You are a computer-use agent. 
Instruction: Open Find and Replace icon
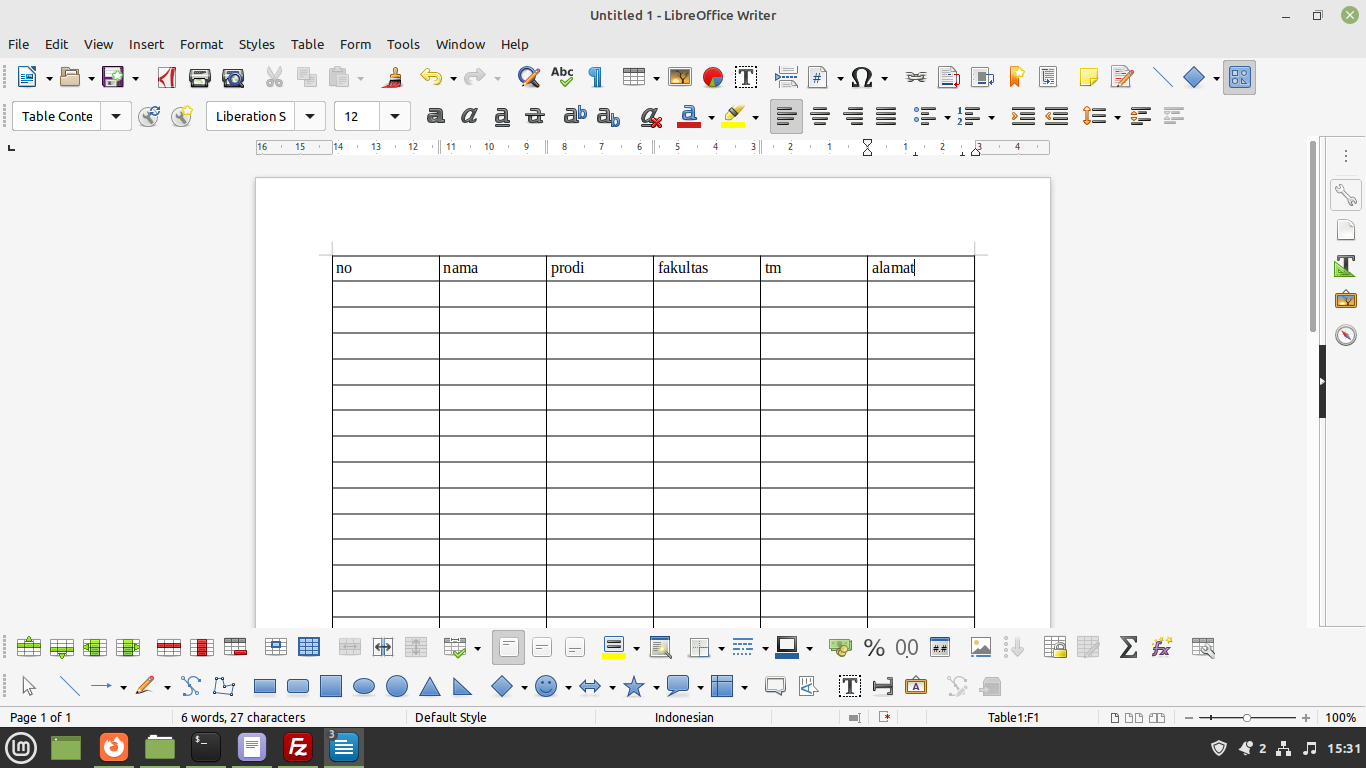529,77
